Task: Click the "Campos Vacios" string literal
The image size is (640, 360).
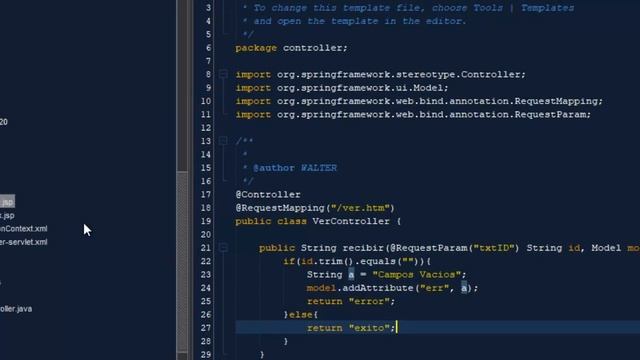Action: click(417, 275)
